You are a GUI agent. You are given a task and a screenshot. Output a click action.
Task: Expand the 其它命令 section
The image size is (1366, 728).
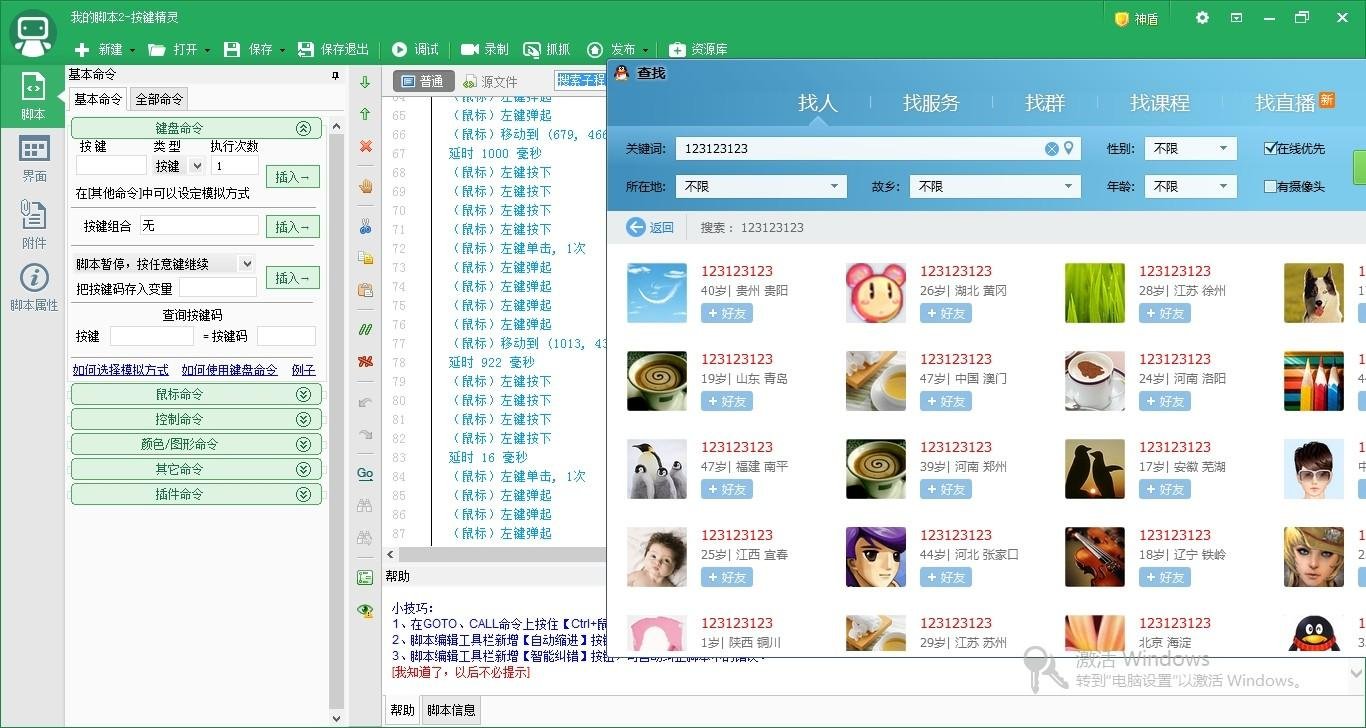click(x=197, y=469)
